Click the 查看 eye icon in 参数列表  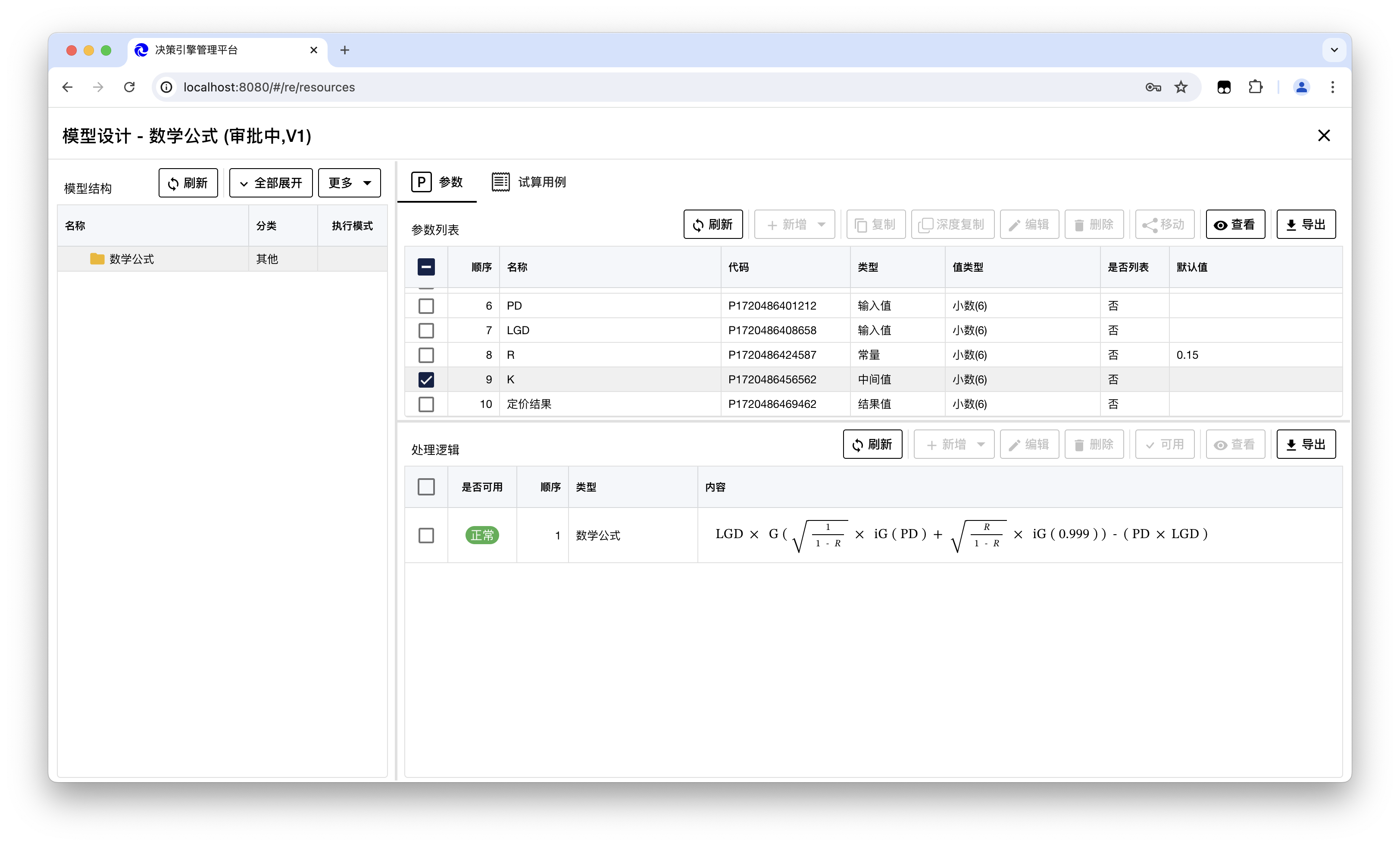click(1220, 225)
